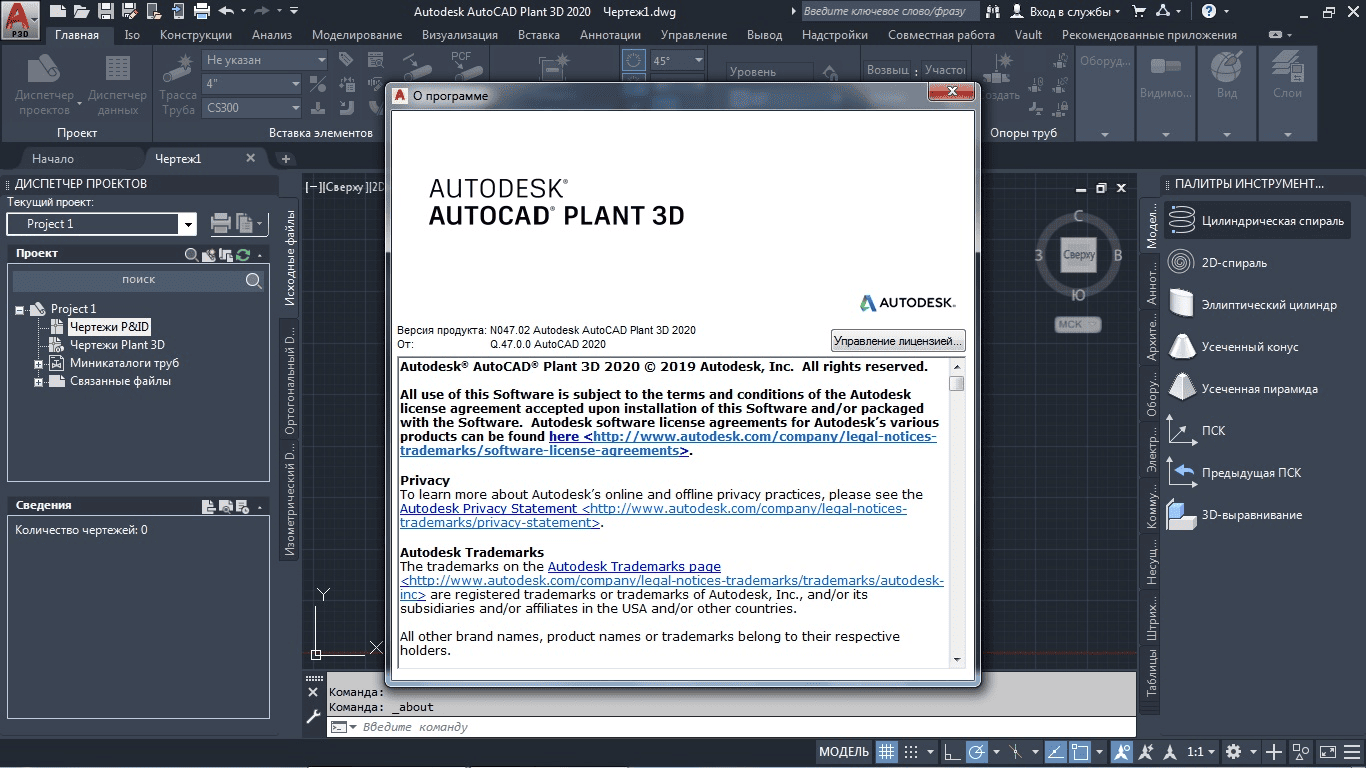The width and height of the screenshot is (1366, 768).
Task: Select the Чертежи Plant 3D tree item
Action: tap(117, 345)
